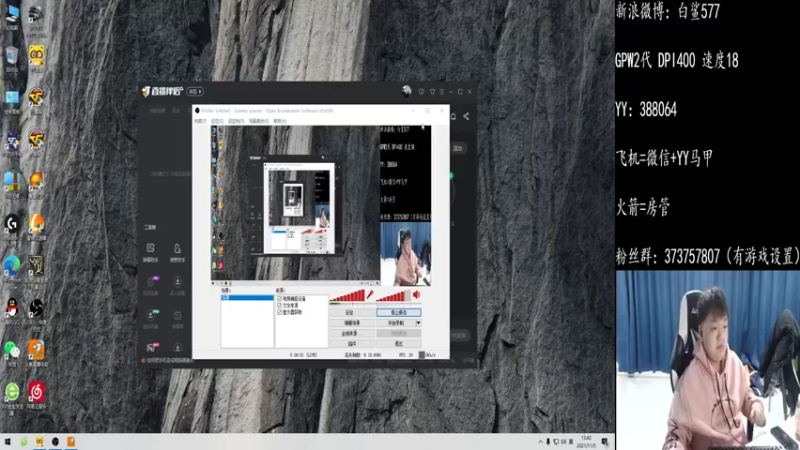The height and width of the screenshot is (450, 800).
Task: Open the 设定档 menu in OBS
Action: [236, 121]
